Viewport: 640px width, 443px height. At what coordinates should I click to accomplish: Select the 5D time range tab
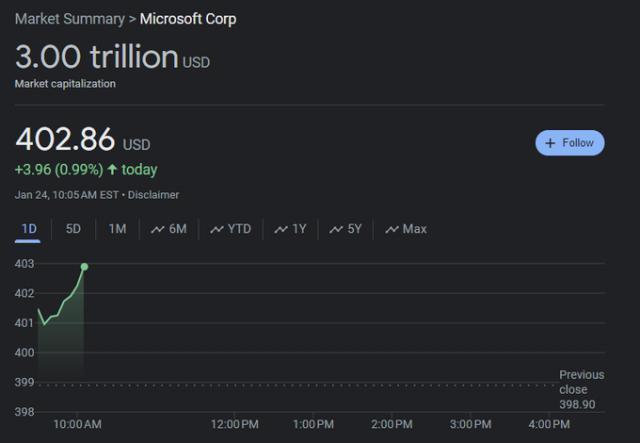tap(73, 229)
